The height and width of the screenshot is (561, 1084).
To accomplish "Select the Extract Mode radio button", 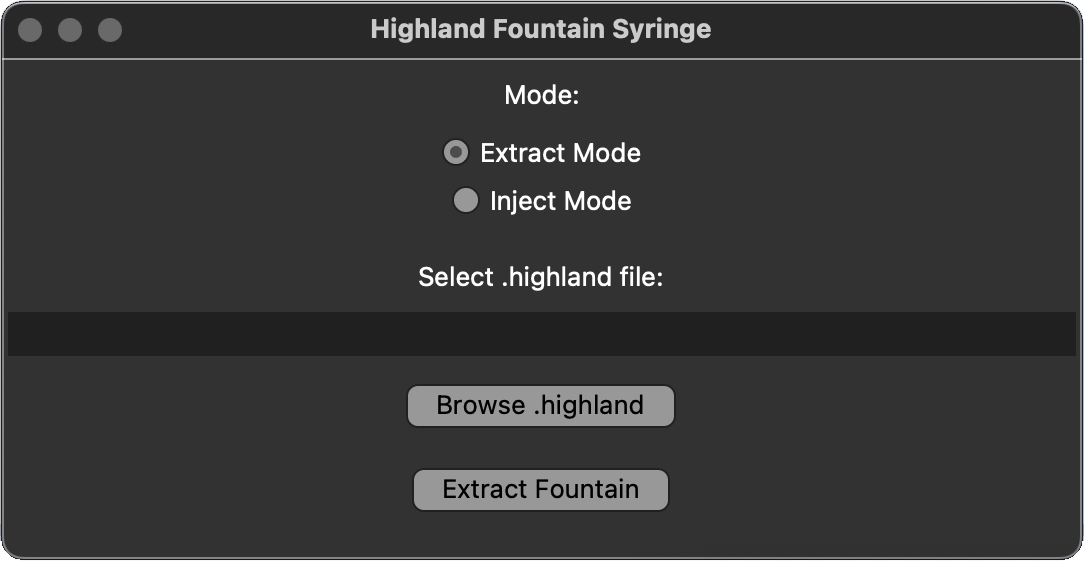I will pos(456,153).
